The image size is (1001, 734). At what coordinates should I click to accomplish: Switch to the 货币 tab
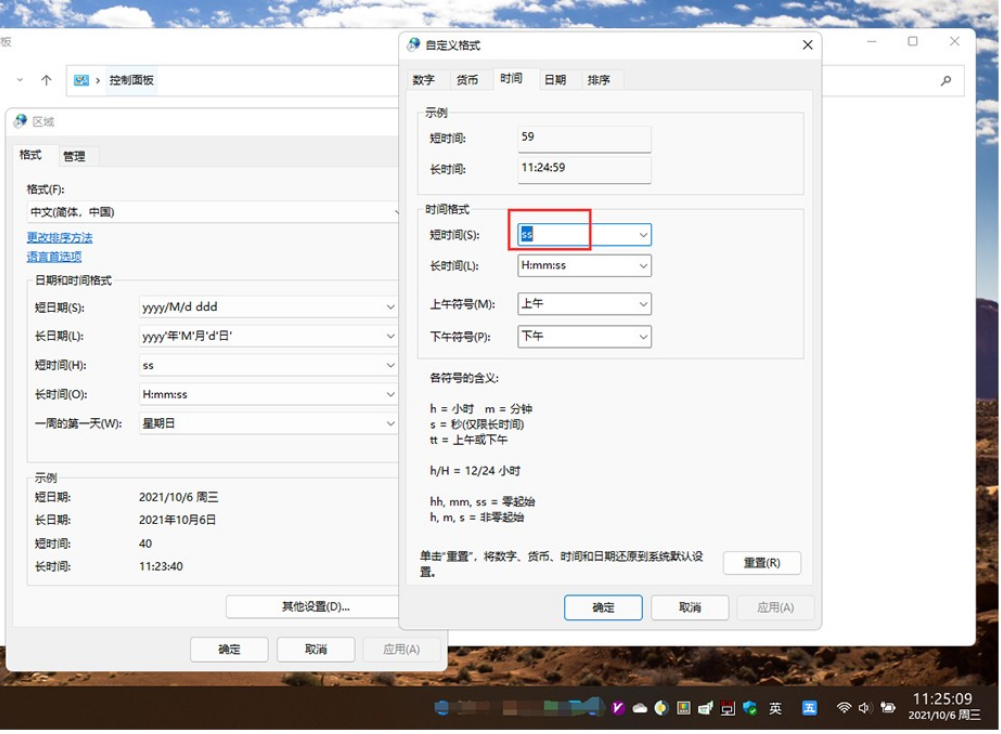(468, 79)
